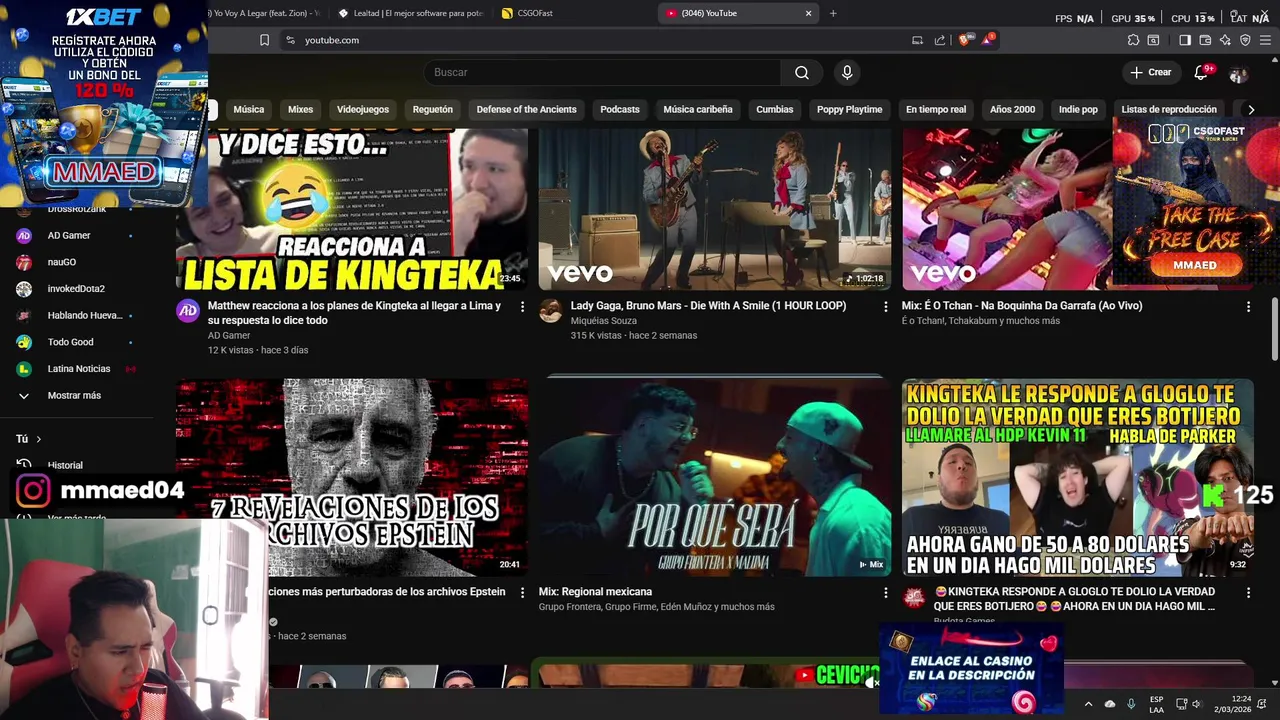The height and width of the screenshot is (720, 1280).
Task: Open the Miquéias Souza channel avatar
Action: click(550, 311)
